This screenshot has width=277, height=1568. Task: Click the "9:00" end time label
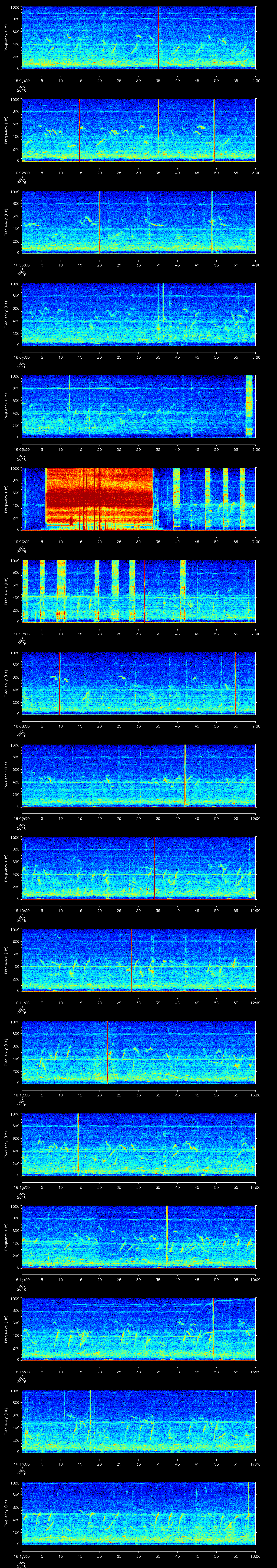pyautogui.click(x=256, y=726)
